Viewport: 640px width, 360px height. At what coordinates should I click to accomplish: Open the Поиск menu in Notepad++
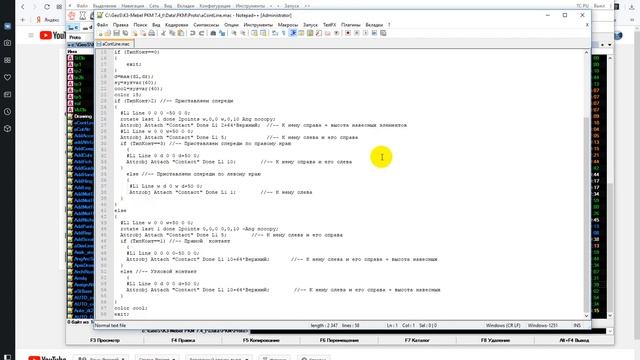(140, 25)
